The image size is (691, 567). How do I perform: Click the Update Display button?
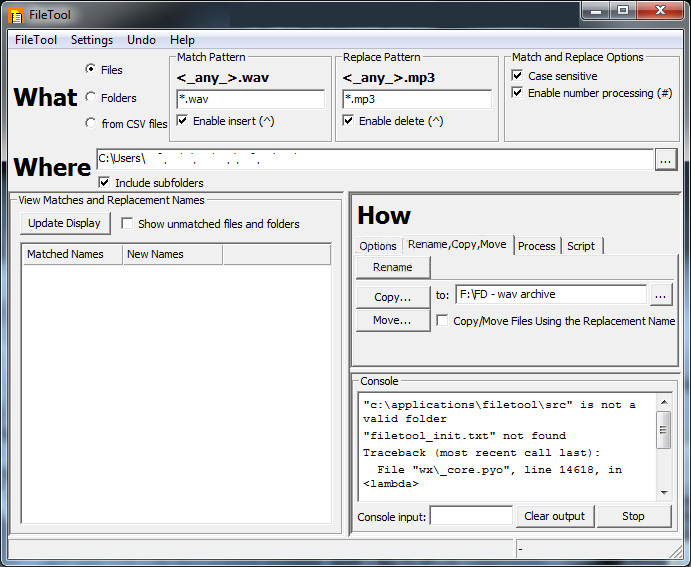pyautogui.click(x=65, y=223)
